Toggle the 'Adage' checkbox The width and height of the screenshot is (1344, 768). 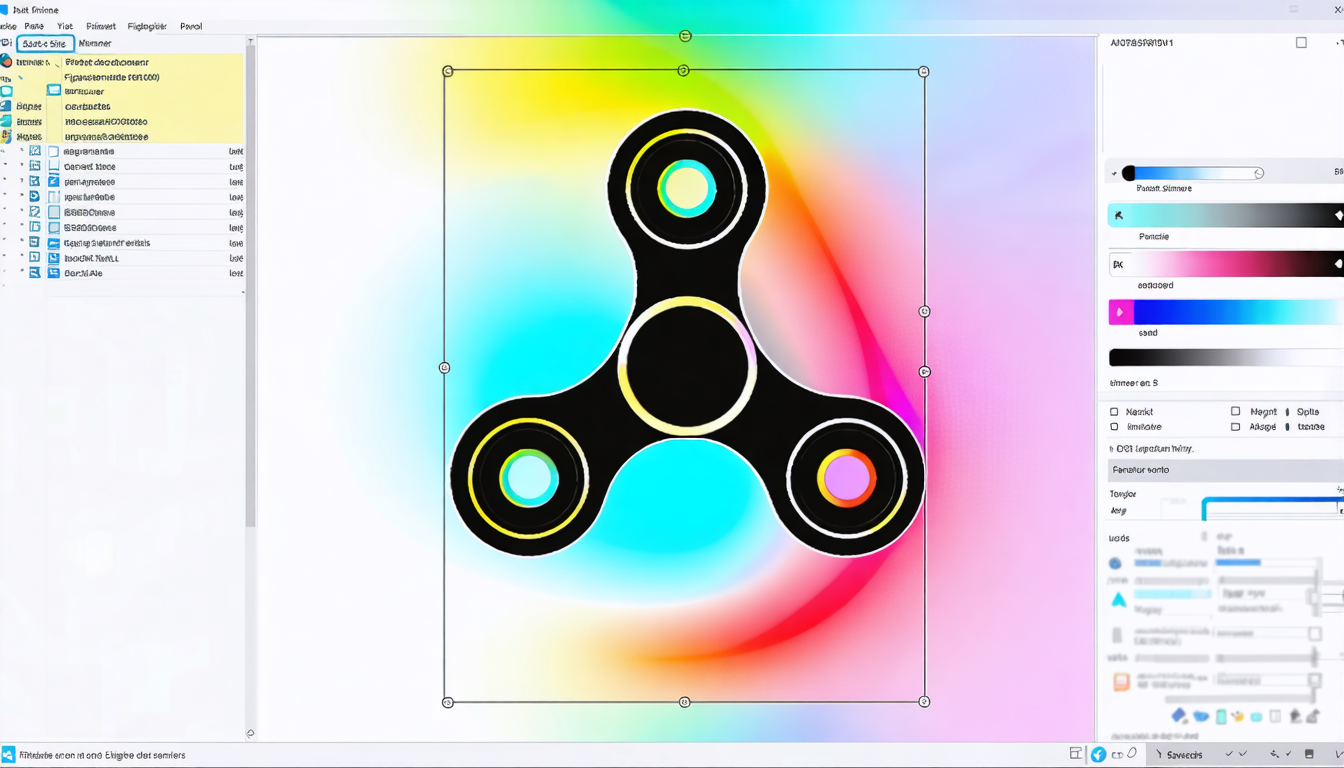pos(1235,427)
